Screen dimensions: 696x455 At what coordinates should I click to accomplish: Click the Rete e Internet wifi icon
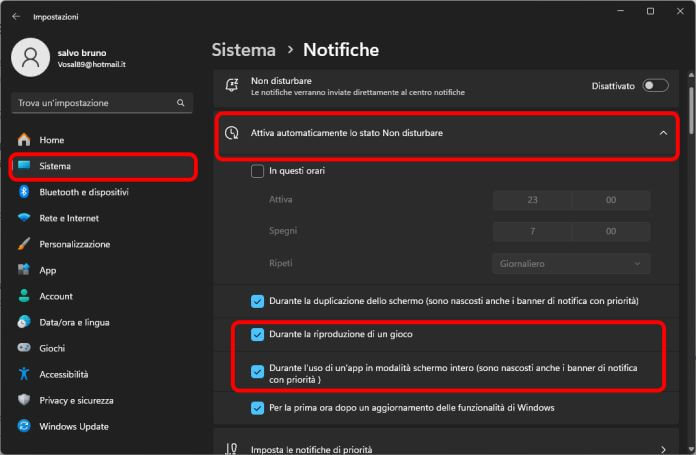point(24,218)
